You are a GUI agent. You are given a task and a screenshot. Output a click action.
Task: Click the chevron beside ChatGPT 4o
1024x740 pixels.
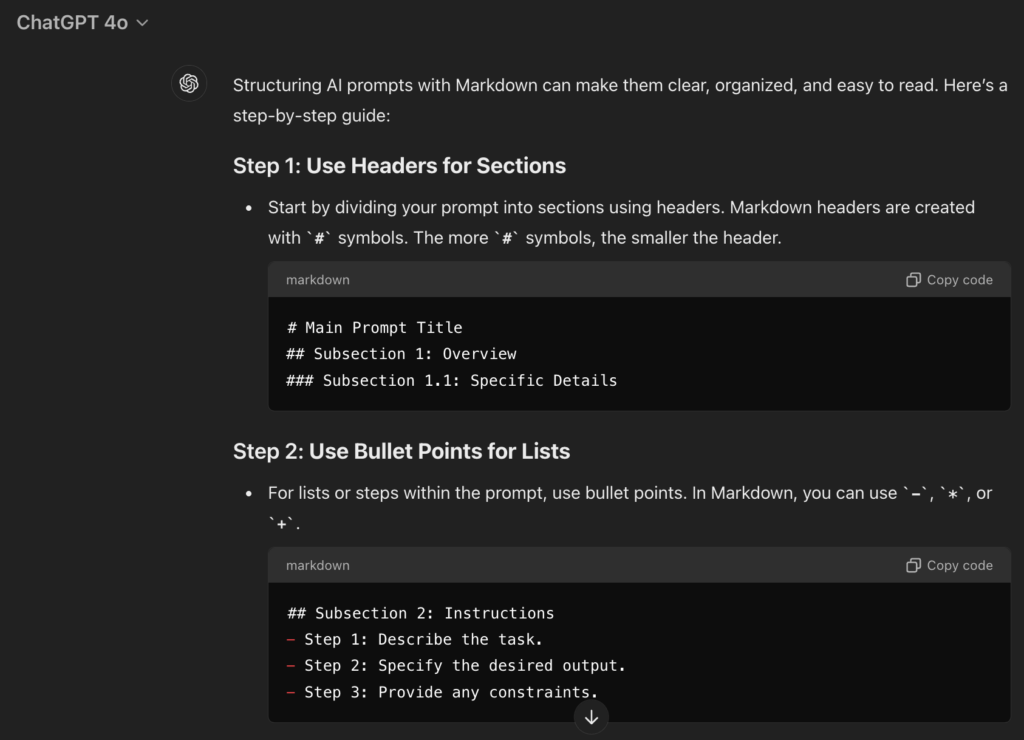(x=142, y=23)
